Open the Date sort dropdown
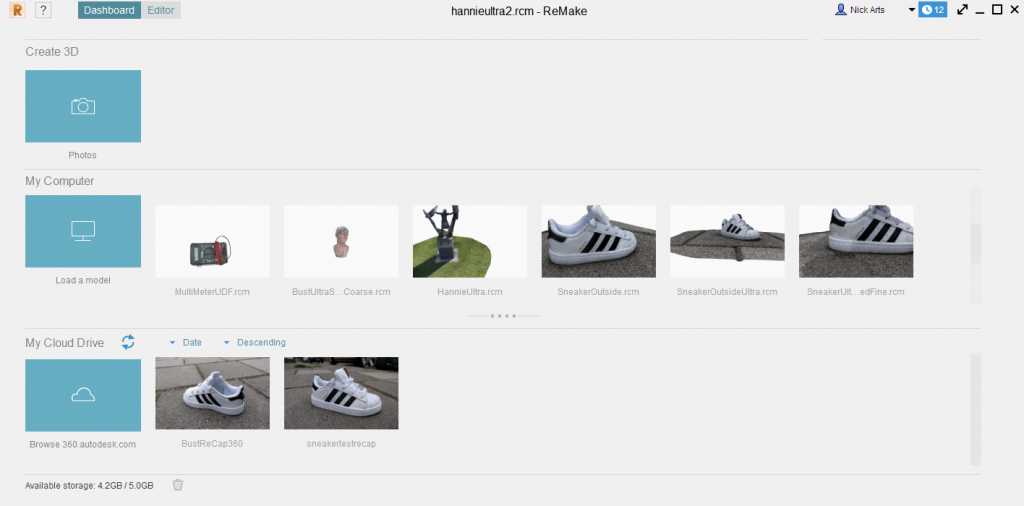The image size is (1024, 506). pyautogui.click(x=185, y=342)
